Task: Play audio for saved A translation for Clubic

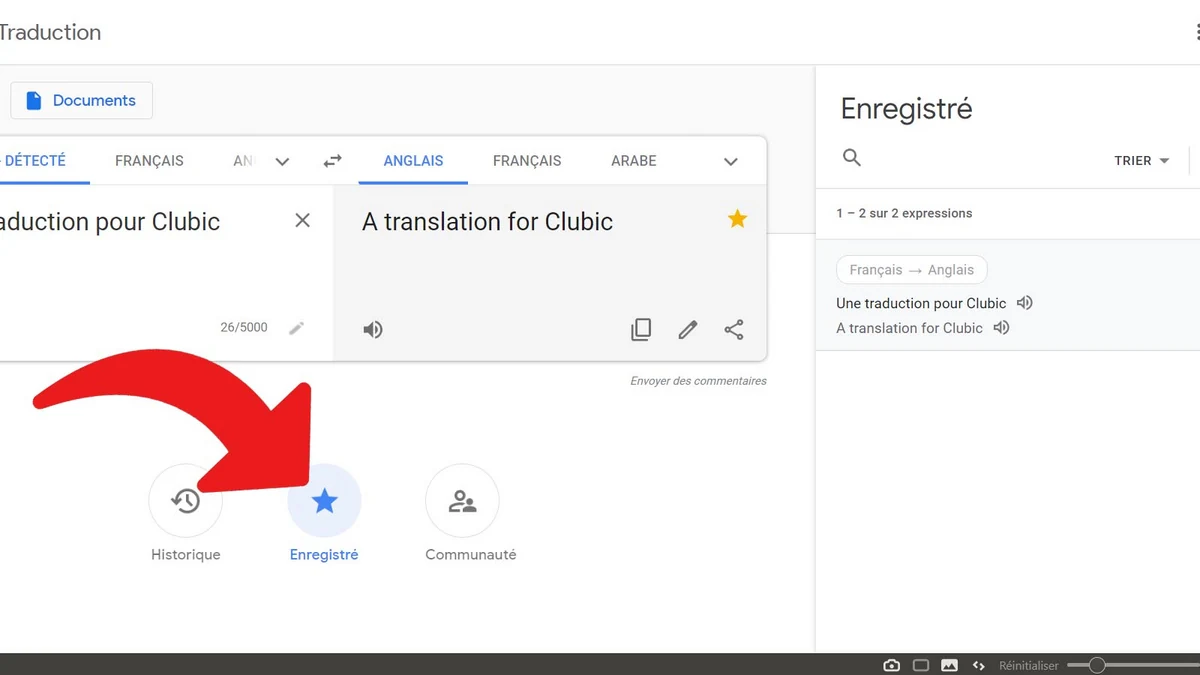Action: pyautogui.click(x=1001, y=328)
